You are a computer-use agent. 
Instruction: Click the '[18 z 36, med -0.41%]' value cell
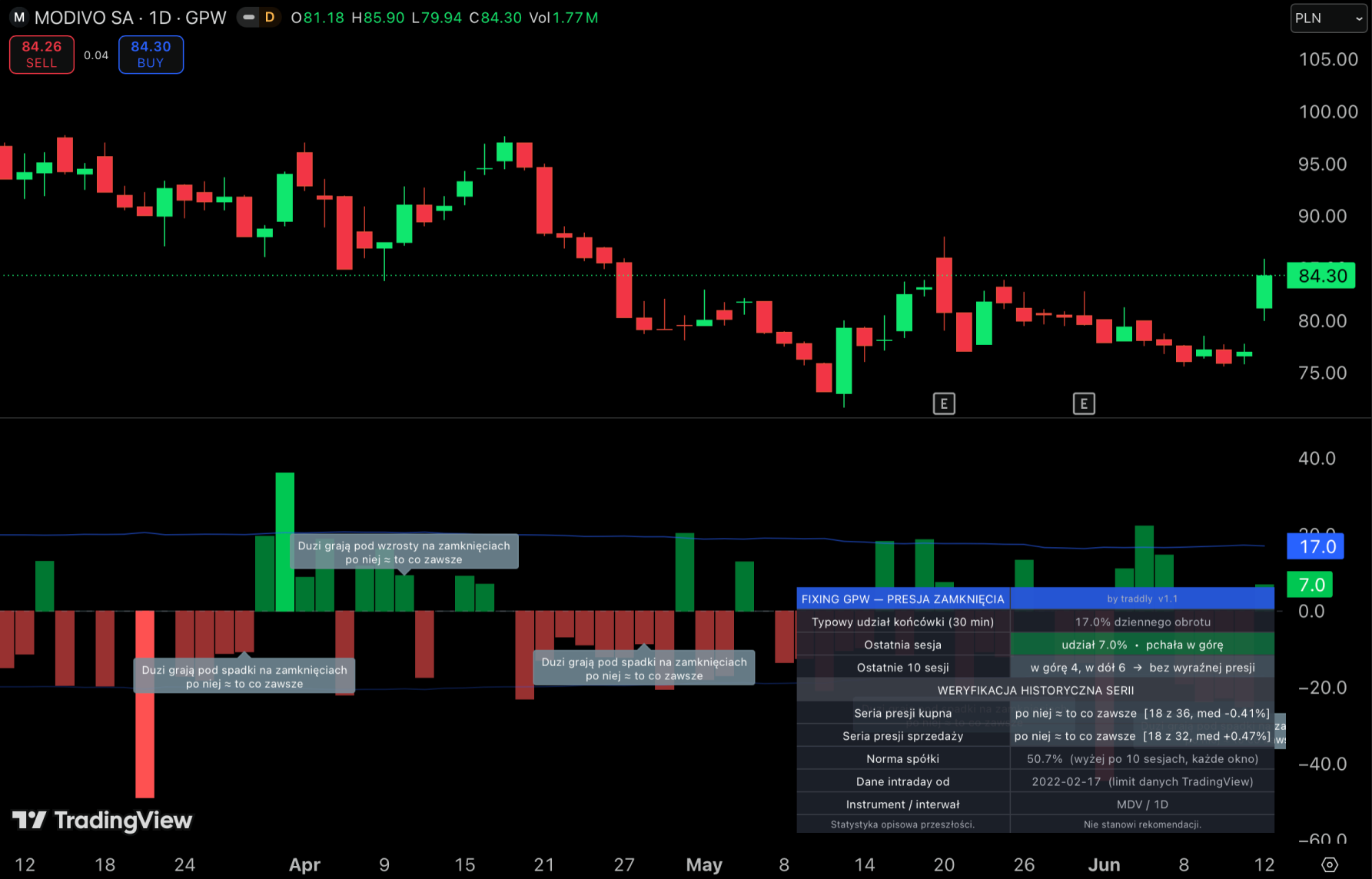(1142, 713)
